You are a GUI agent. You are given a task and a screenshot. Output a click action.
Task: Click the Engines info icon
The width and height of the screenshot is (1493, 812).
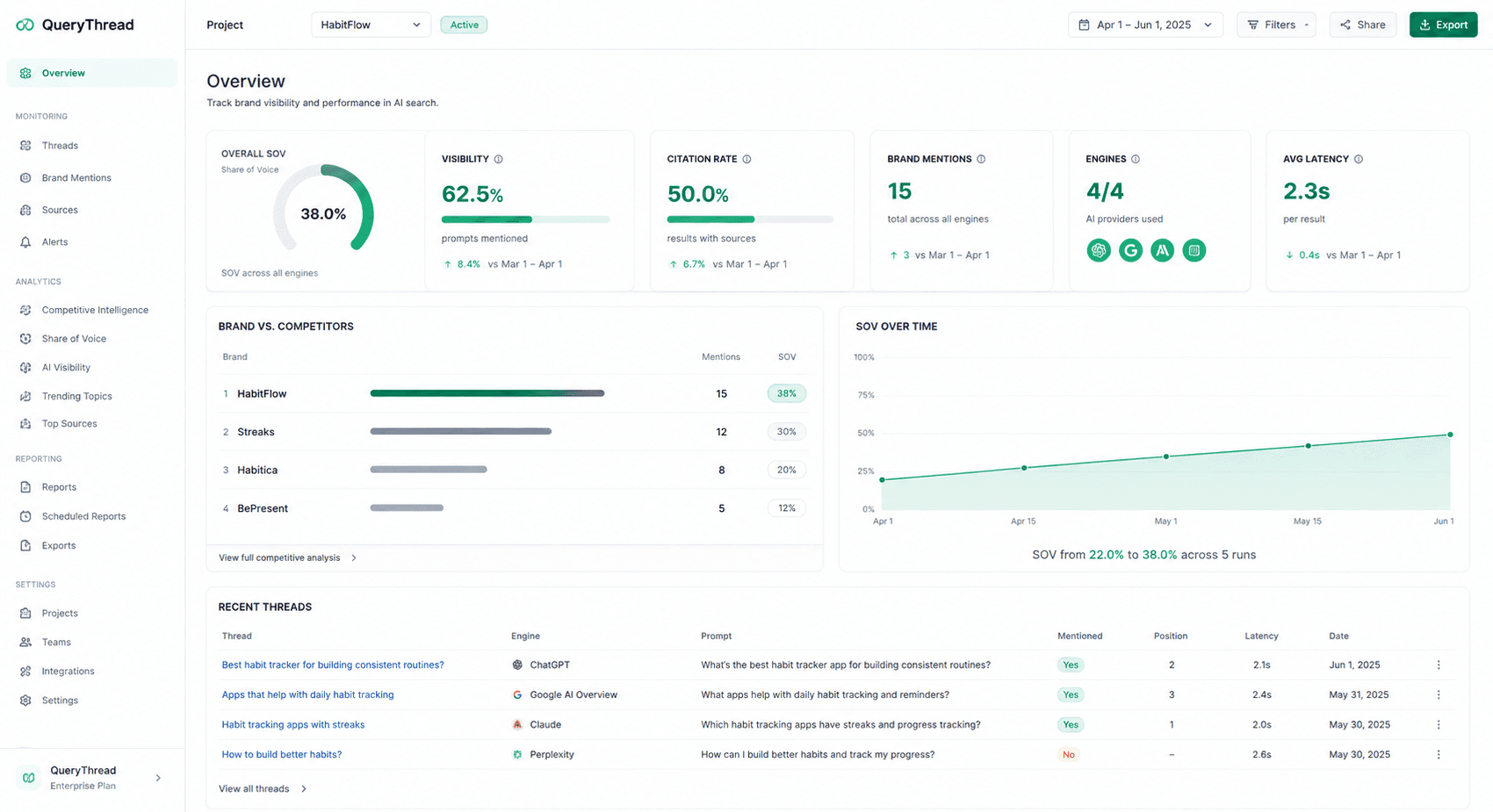(1136, 159)
